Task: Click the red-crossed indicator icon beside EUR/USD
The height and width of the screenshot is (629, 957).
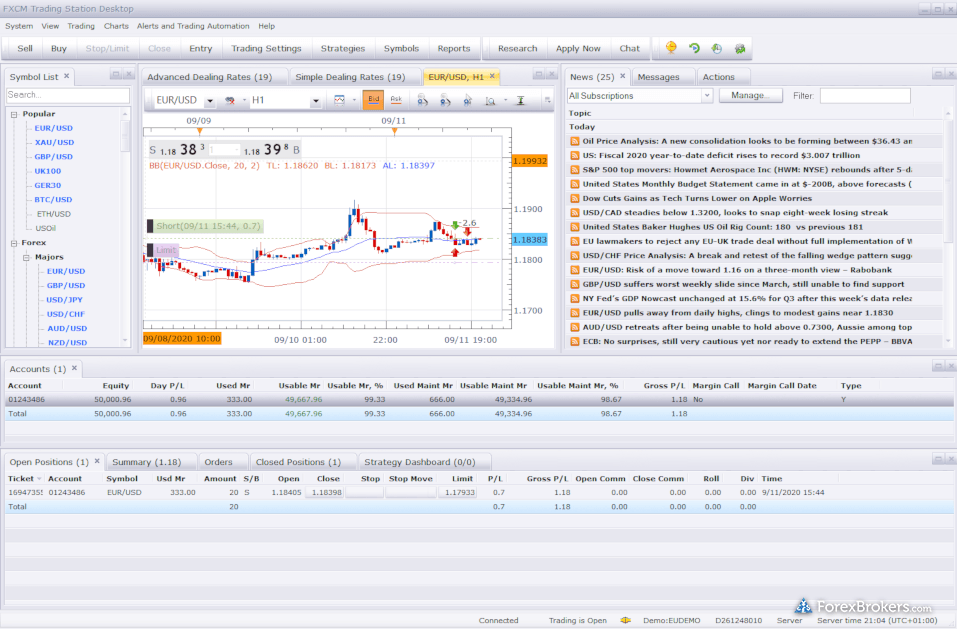Action: pos(230,100)
